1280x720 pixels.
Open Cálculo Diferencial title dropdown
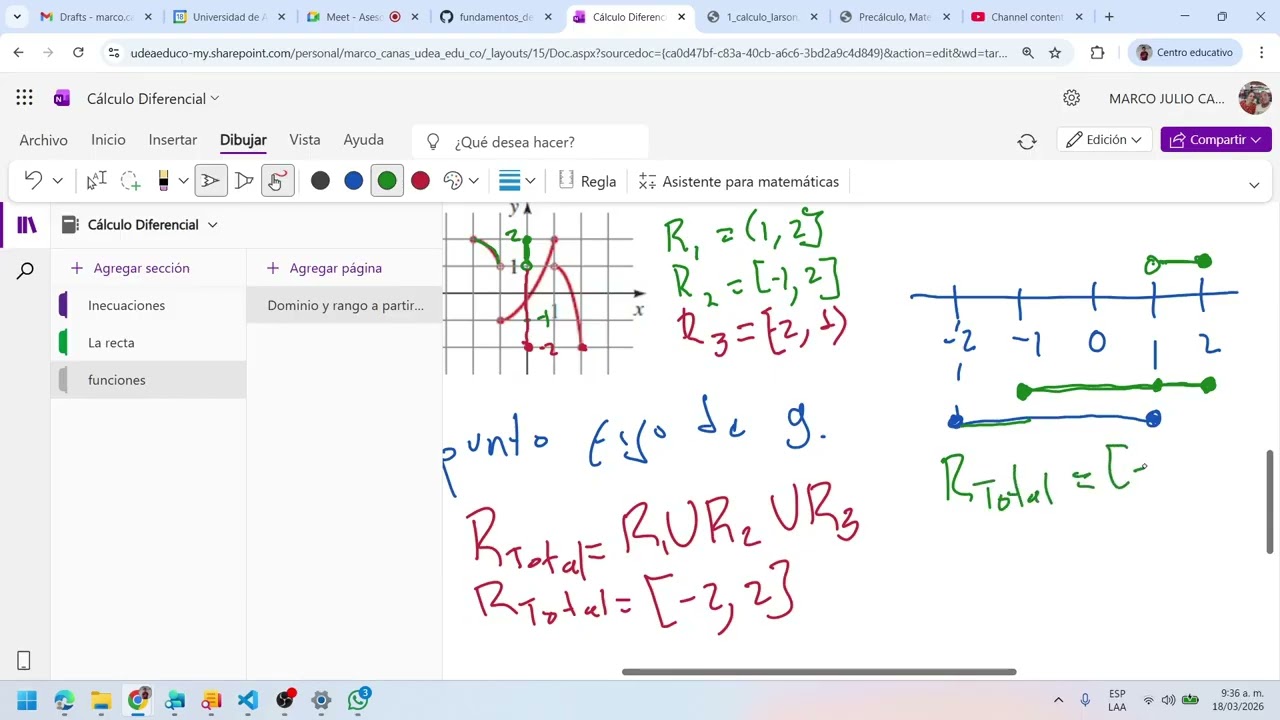(153, 98)
